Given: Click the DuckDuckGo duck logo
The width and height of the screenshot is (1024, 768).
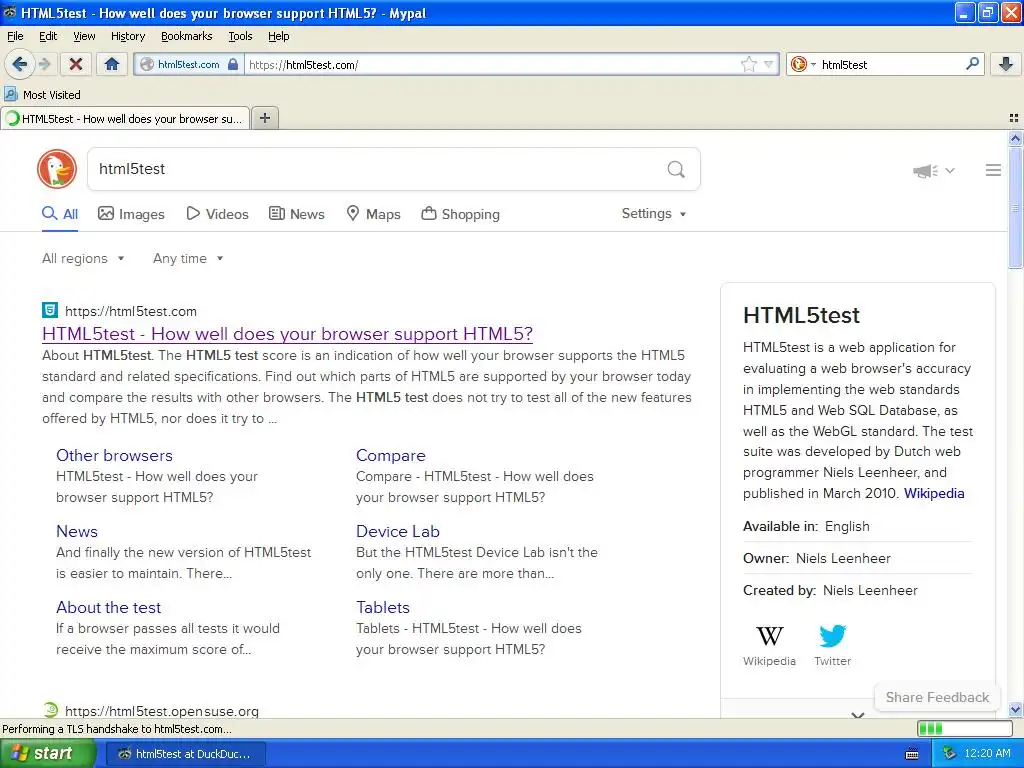Looking at the screenshot, I should pyautogui.click(x=57, y=169).
